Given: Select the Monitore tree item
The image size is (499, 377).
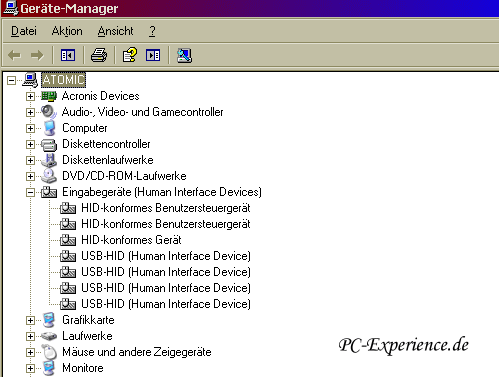Looking at the screenshot, I should 83,368.
